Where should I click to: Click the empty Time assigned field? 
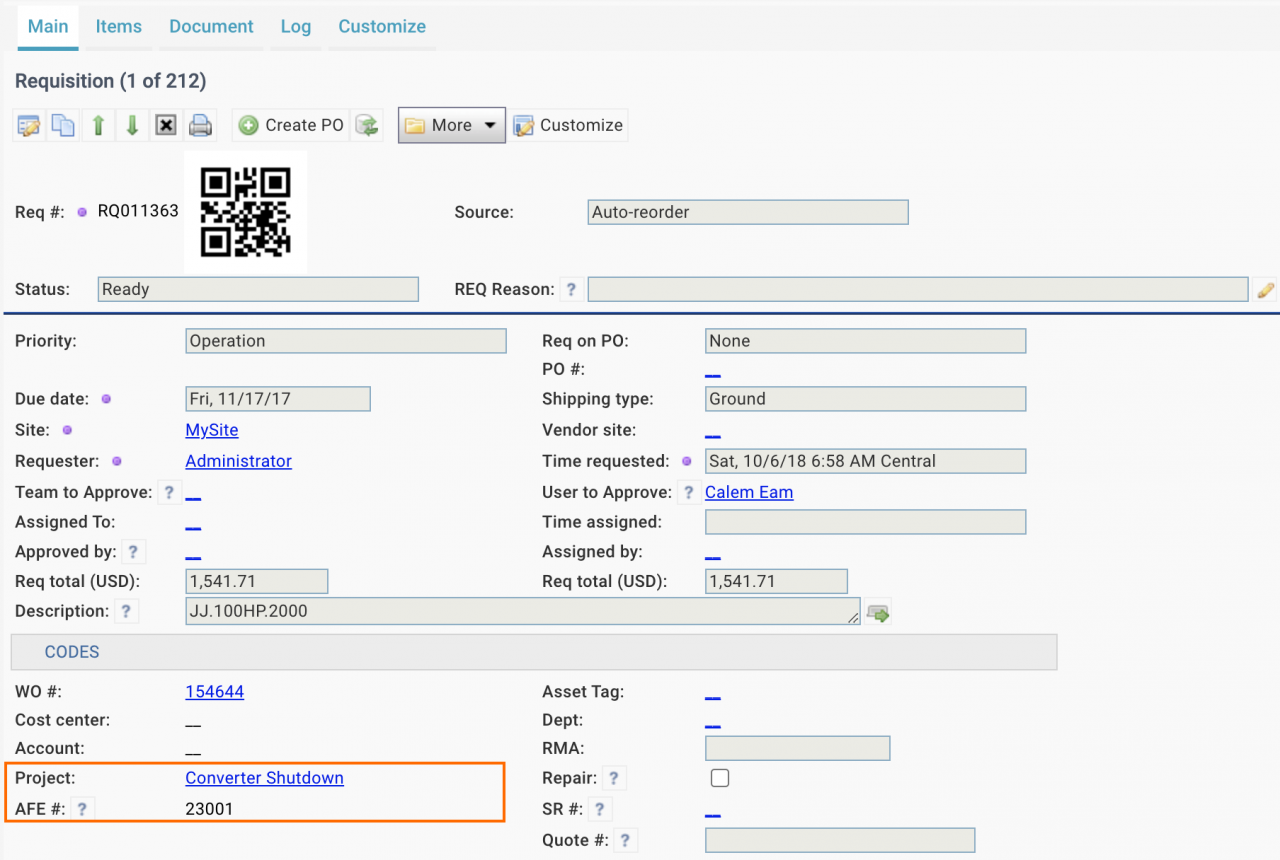coord(866,522)
